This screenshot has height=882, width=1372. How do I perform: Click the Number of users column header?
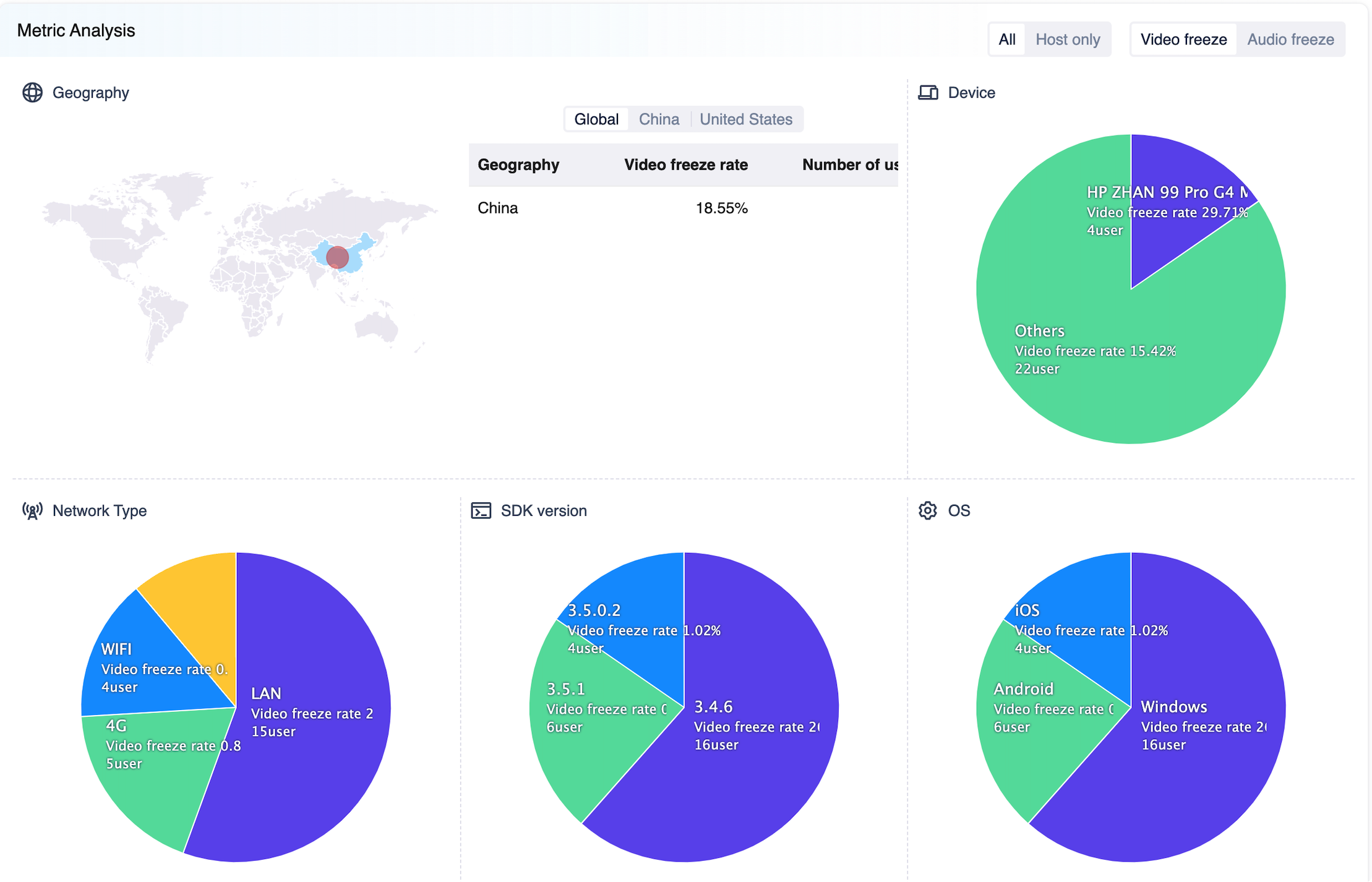click(x=850, y=165)
